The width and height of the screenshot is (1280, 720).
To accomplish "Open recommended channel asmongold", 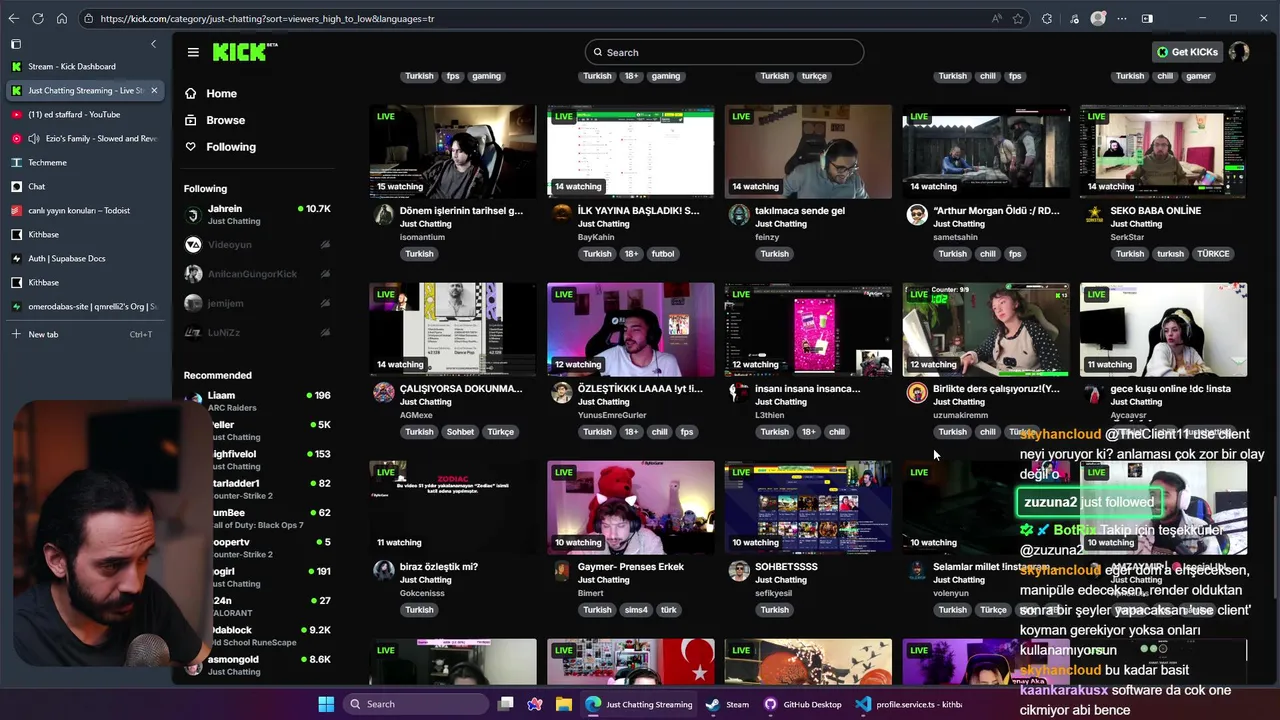I will coord(258,665).
